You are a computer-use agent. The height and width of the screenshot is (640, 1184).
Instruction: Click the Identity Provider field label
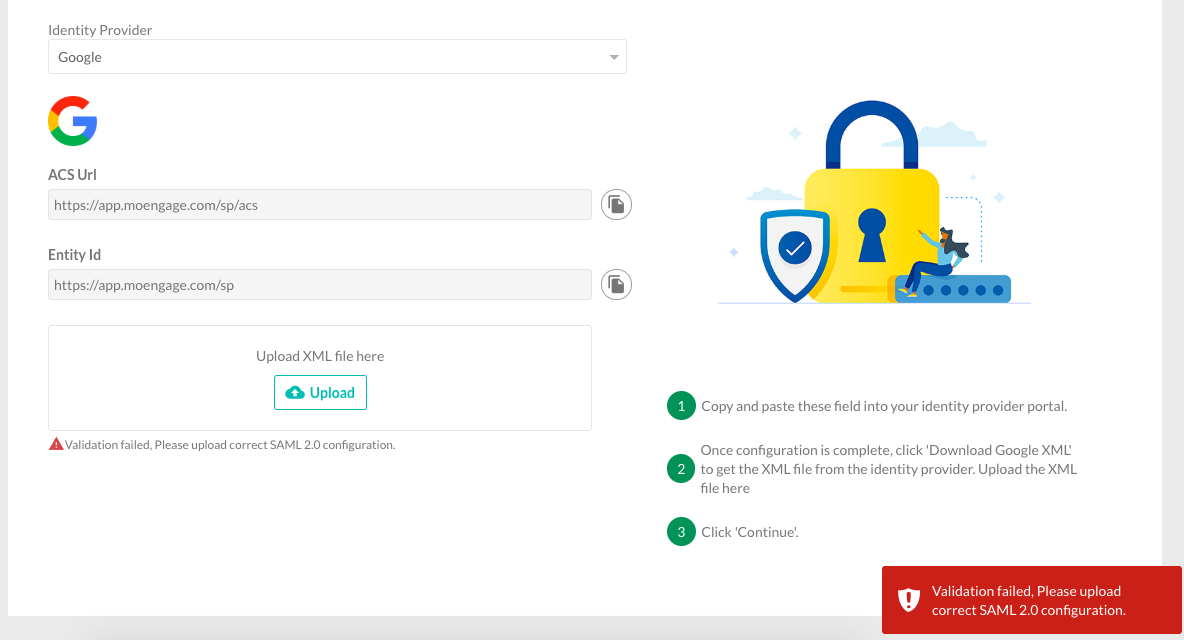click(100, 30)
